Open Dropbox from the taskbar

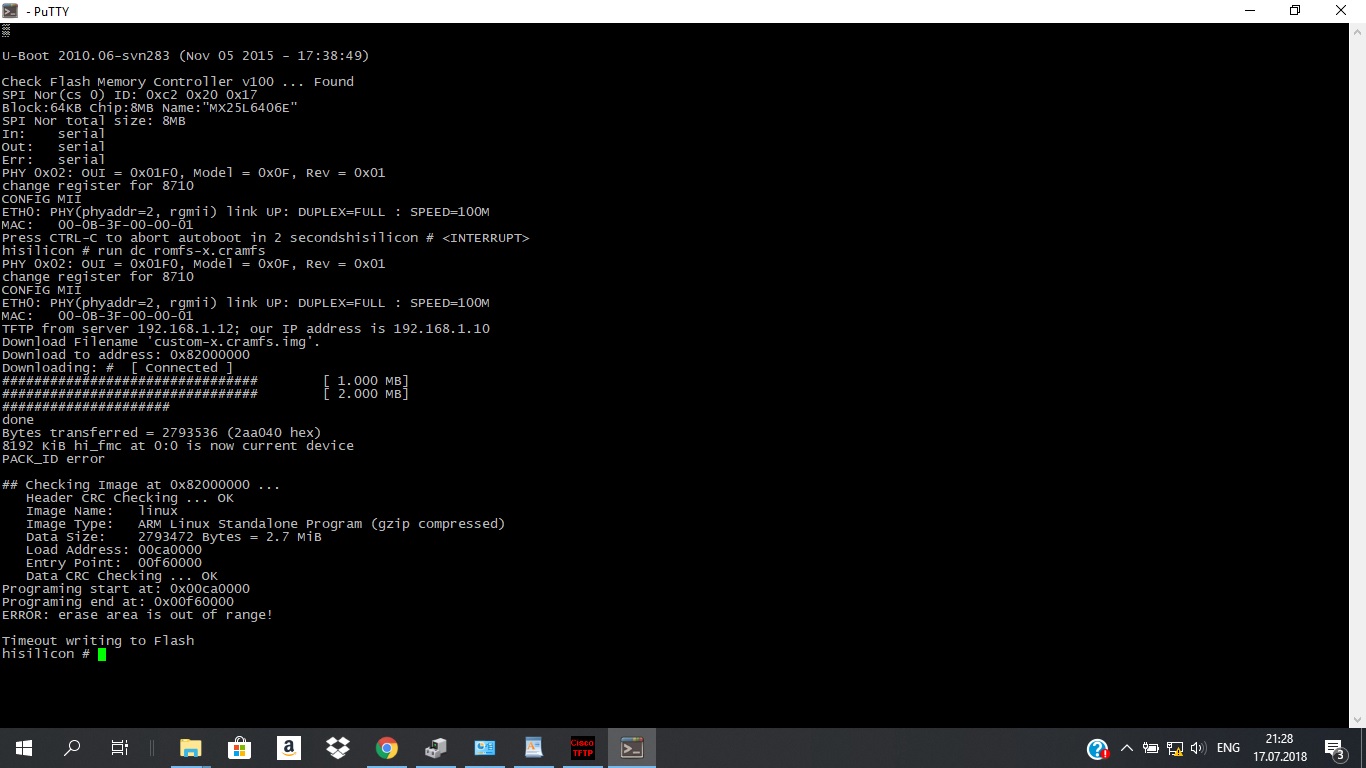pyautogui.click(x=337, y=748)
